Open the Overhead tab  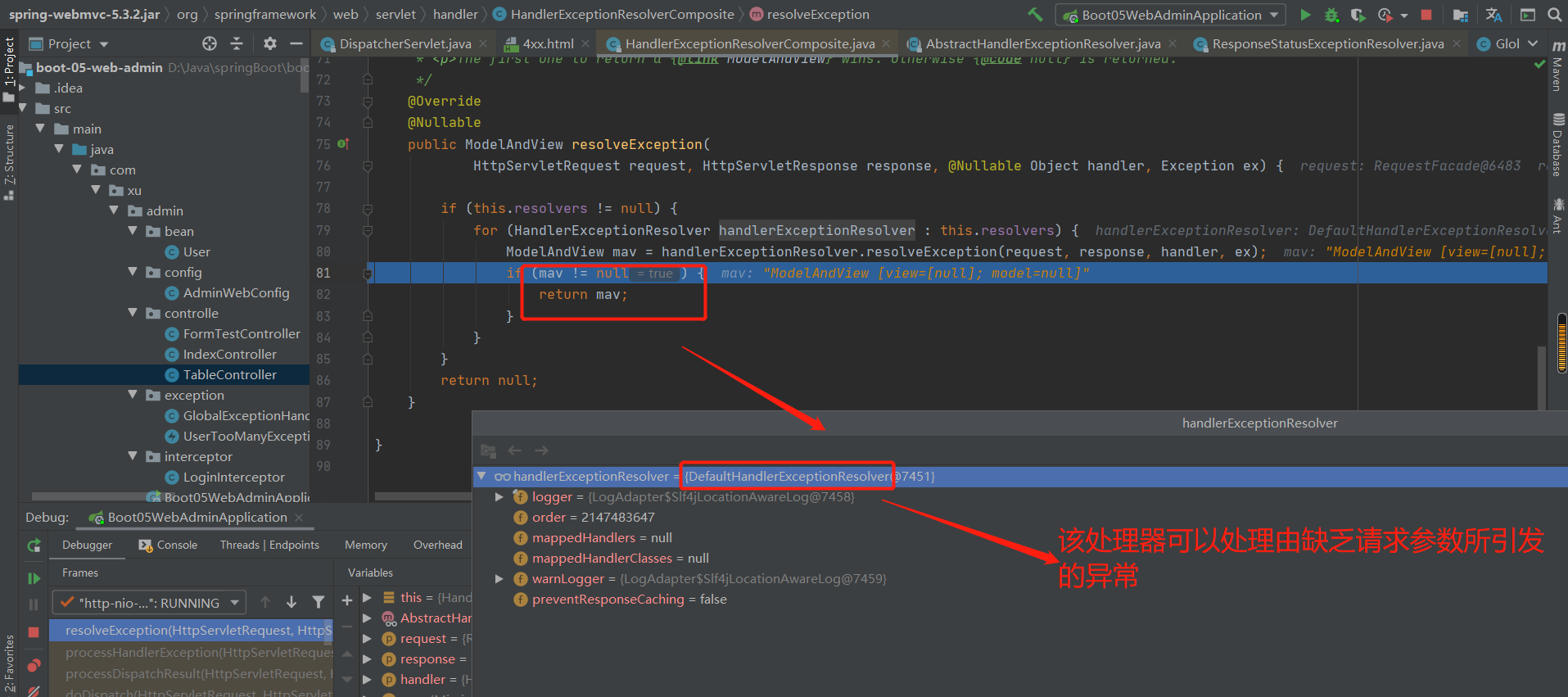coord(437,545)
